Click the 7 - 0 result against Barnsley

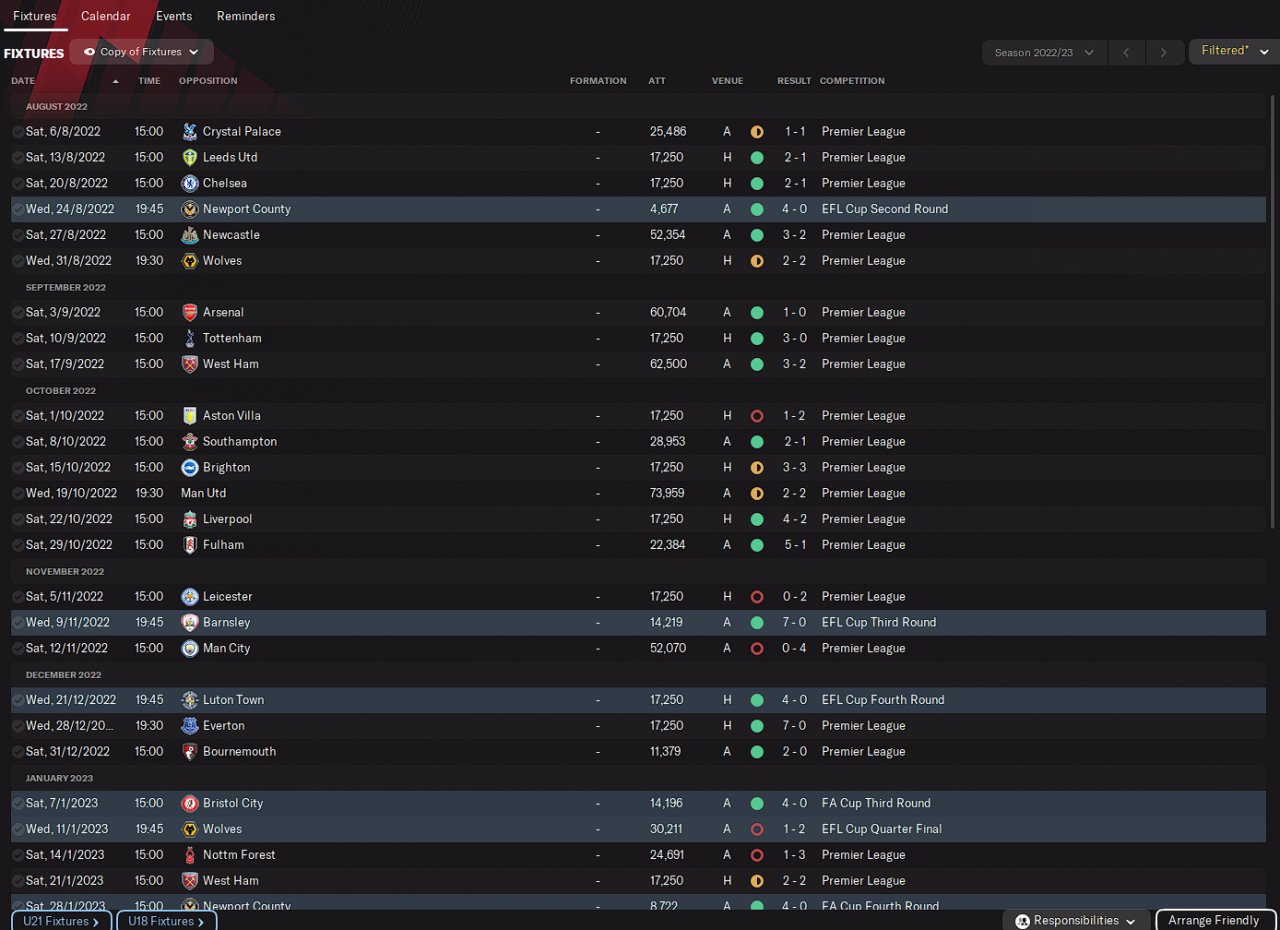tap(795, 622)
